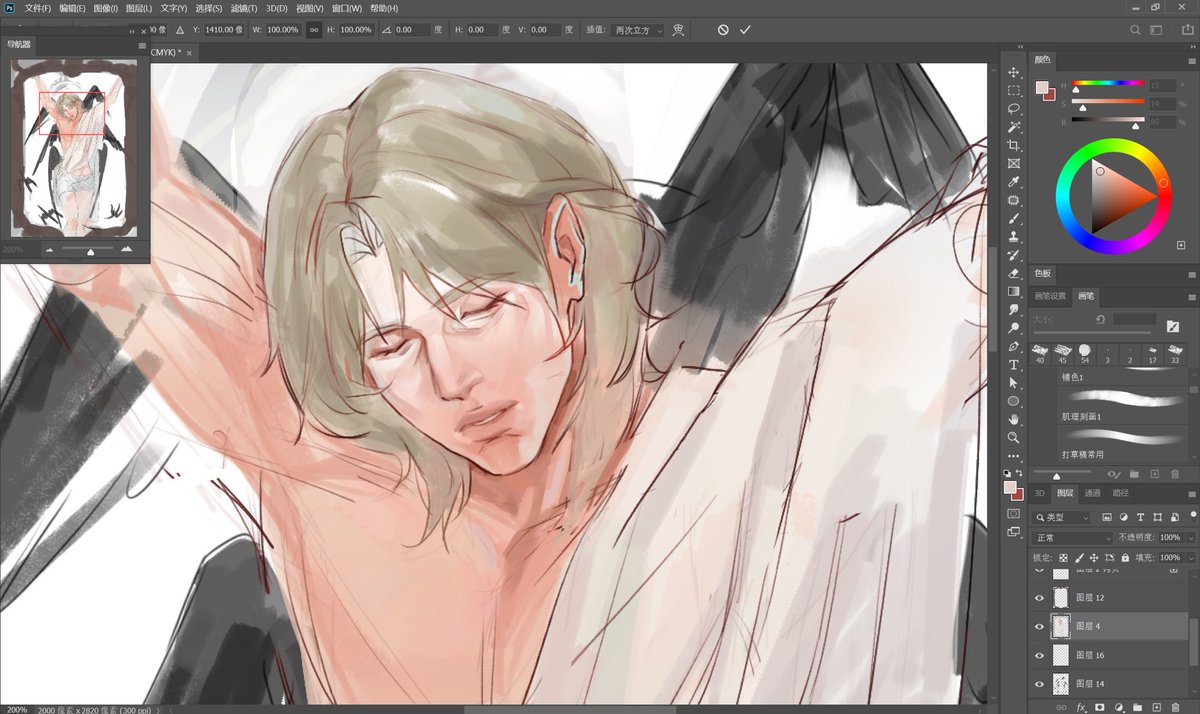Select the Path Selection tool
The height and width of the screenshot is (714, 1200).
click(1013, 383)
